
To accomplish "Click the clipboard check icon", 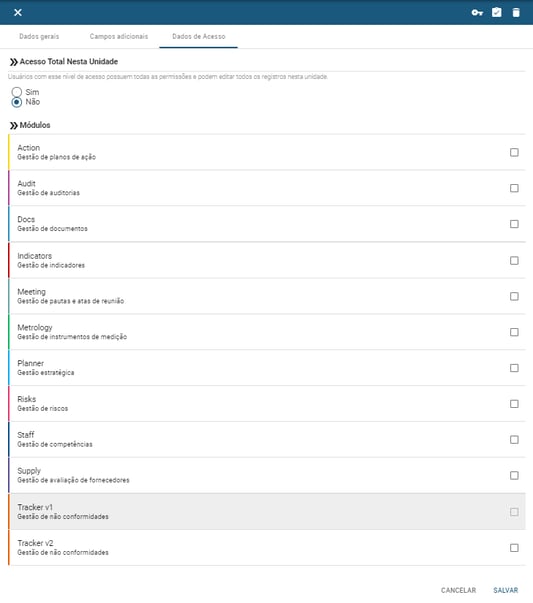I will click(496, 12).
